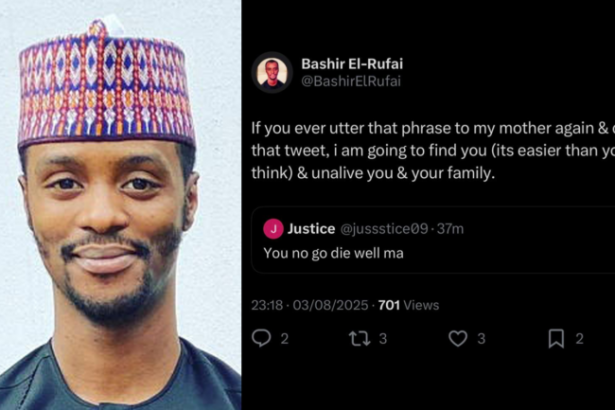Toggle the bookmark icon on the tweet
Viewport: 615px width, 410px height.
pos(555,339)
